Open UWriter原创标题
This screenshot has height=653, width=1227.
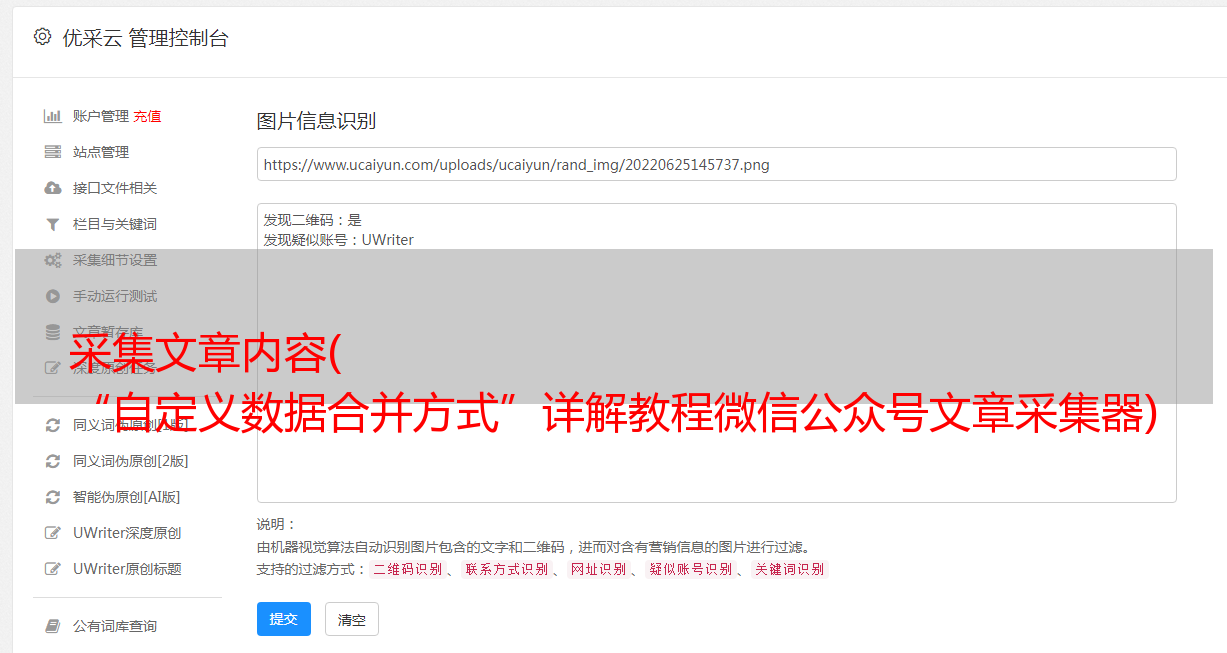click(x=127, y=569)
